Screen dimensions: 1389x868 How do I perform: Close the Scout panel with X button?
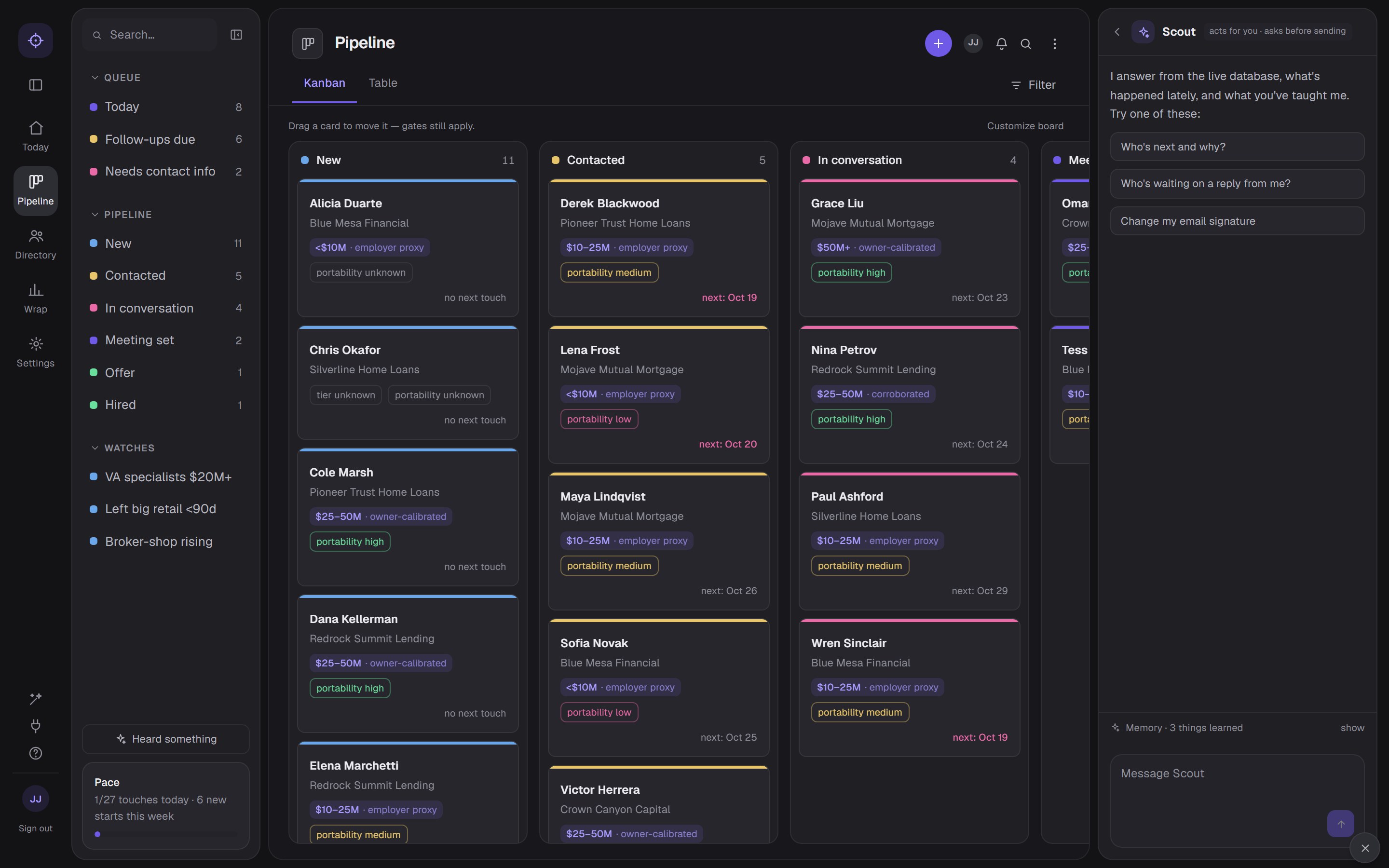1365,848
